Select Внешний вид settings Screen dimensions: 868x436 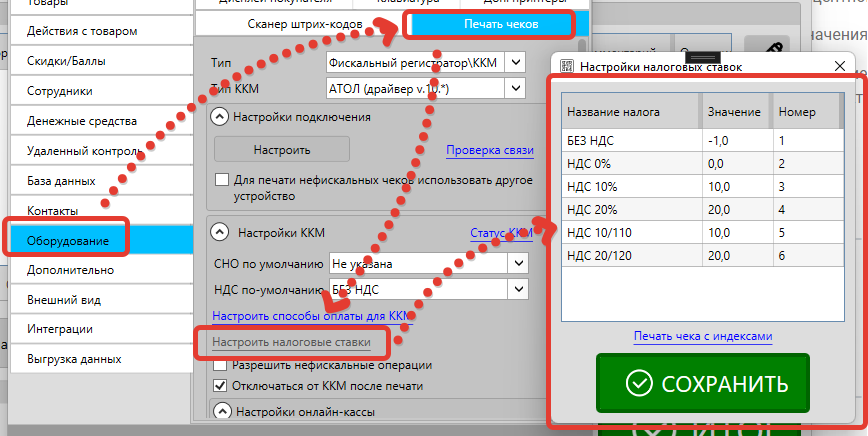pyautogui.click(x=101, y=300)
